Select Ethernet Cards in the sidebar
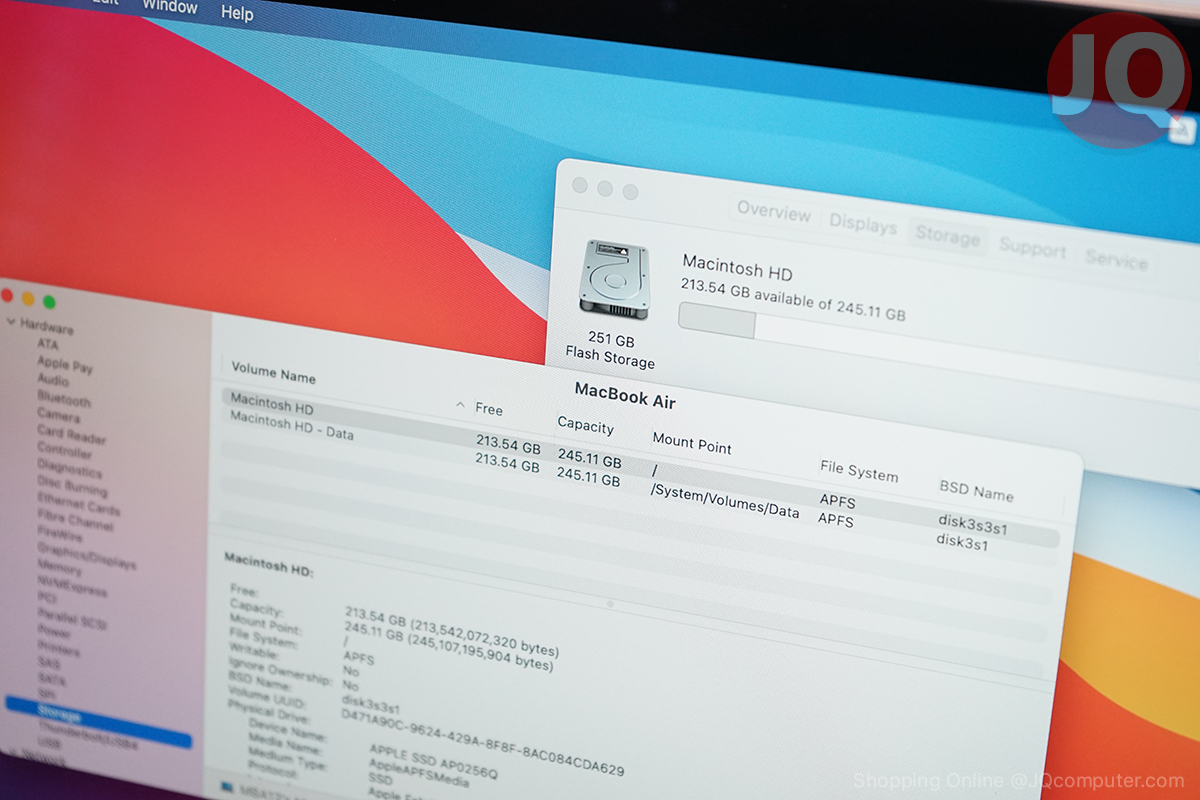 click(78, 503)
